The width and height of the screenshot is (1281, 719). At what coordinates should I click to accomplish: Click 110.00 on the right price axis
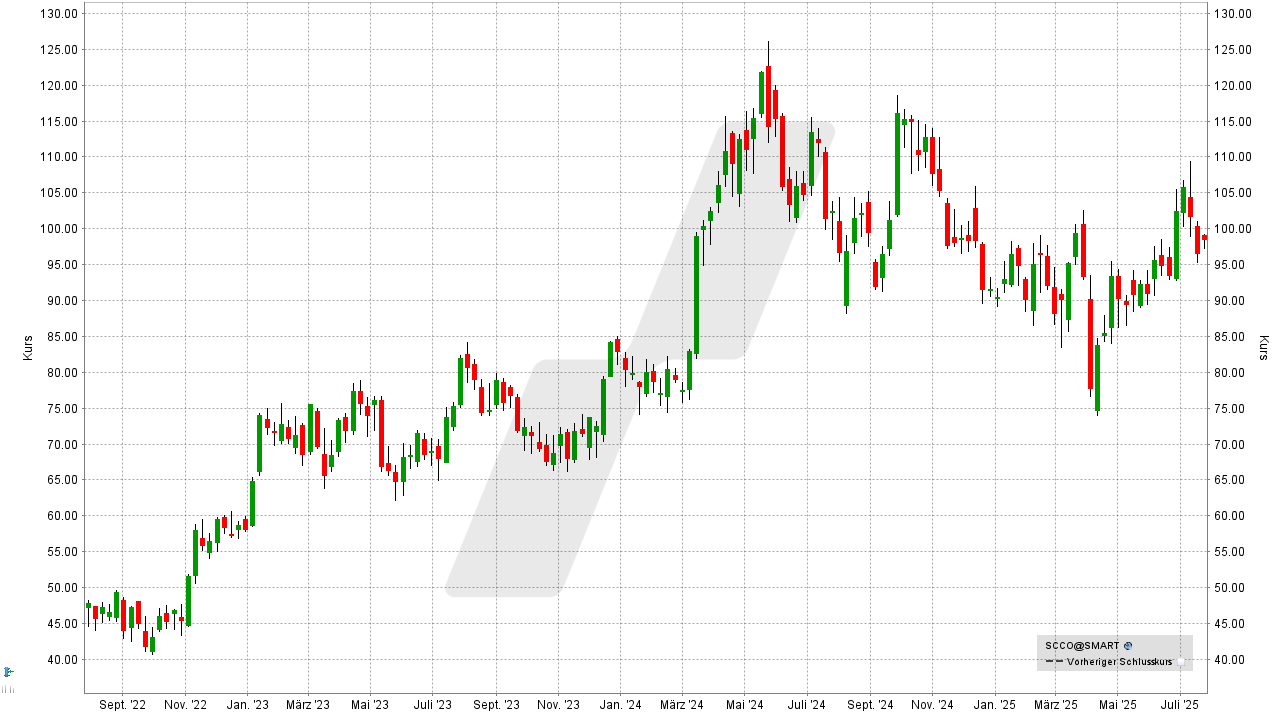click(x=1231, y=157)
